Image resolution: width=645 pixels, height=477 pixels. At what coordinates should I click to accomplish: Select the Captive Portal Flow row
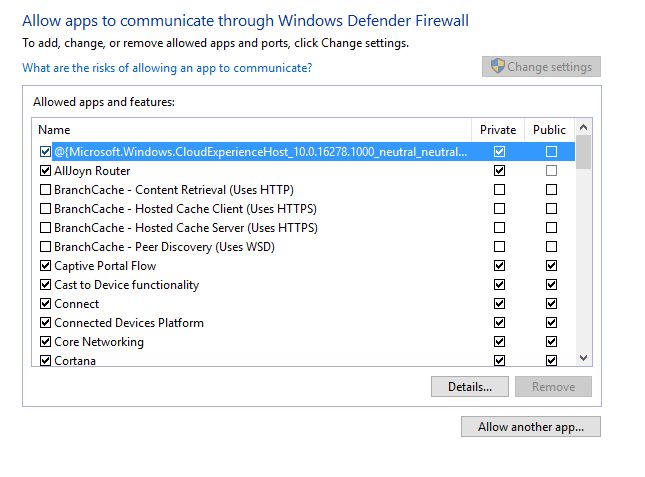(x=105, y=266)
